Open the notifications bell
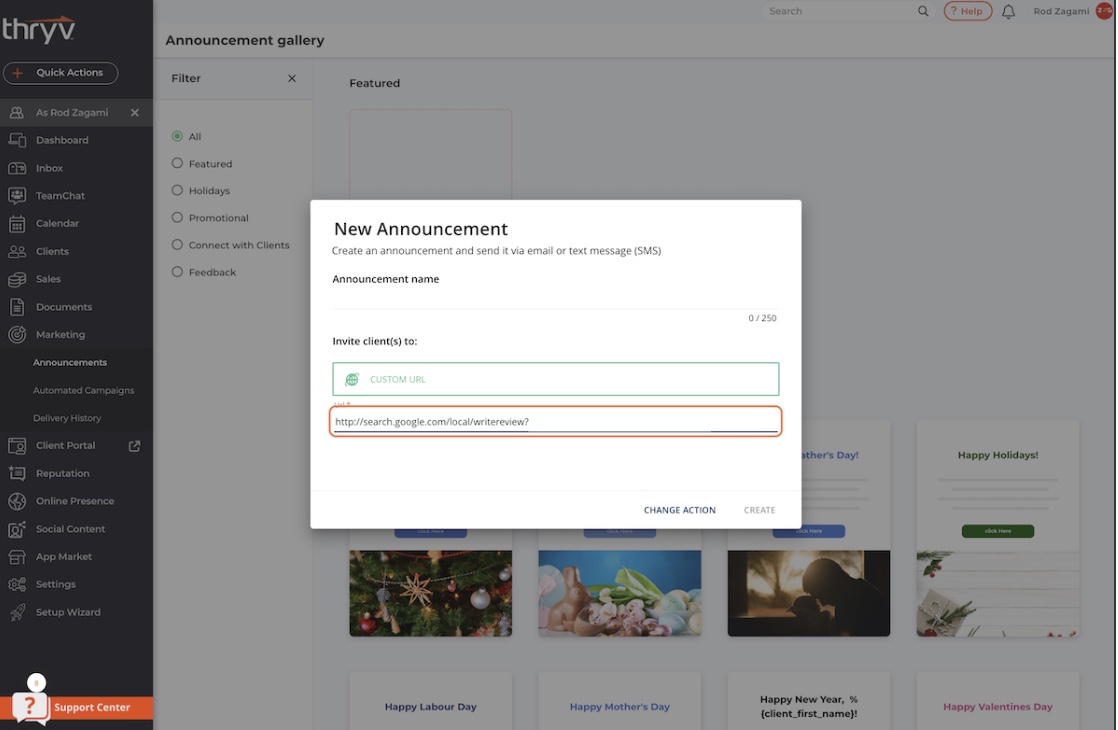Screen dimensions: 1118x730 pos(1008,11)
